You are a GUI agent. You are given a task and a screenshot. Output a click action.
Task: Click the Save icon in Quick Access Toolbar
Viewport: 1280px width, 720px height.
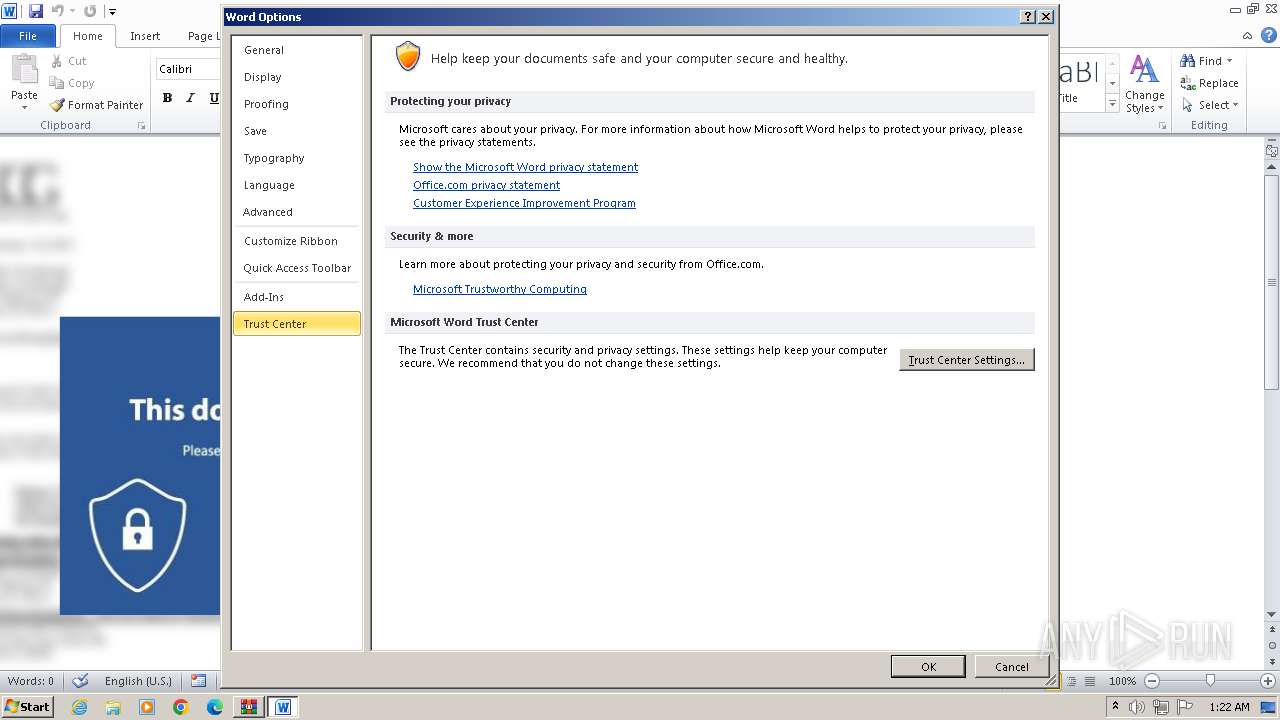pyautogui.click(x=36, y=11)
